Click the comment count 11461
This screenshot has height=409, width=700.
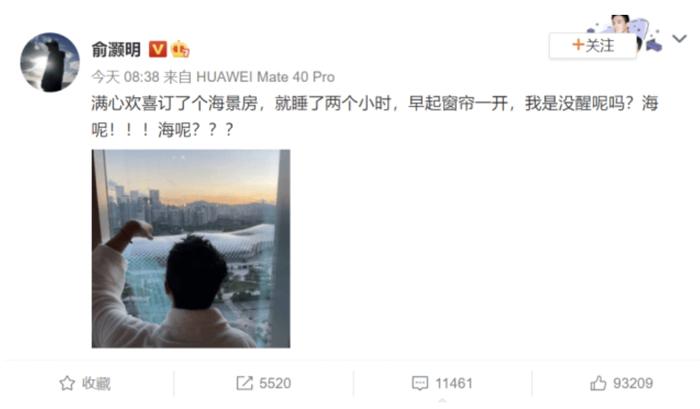(x=454, y=383)
